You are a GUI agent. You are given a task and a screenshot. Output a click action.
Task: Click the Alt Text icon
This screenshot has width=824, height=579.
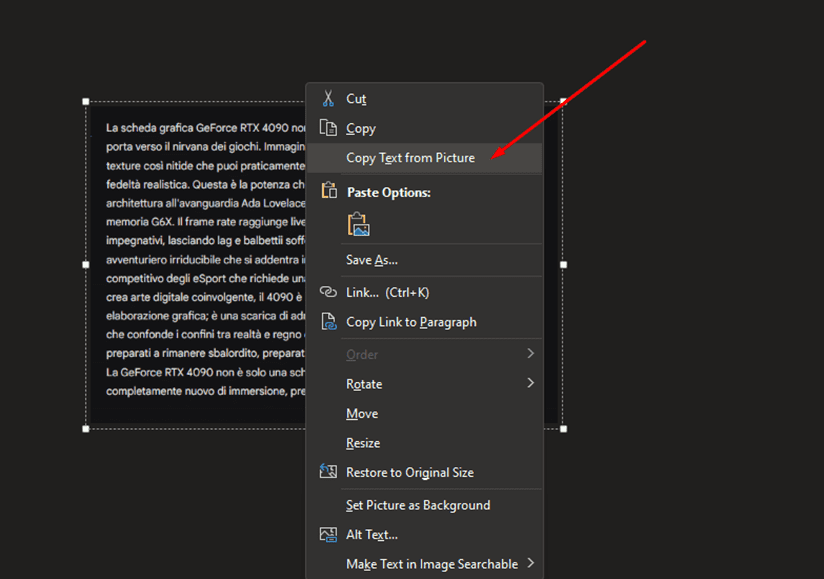pyautogui.click(x=327, y=535)
